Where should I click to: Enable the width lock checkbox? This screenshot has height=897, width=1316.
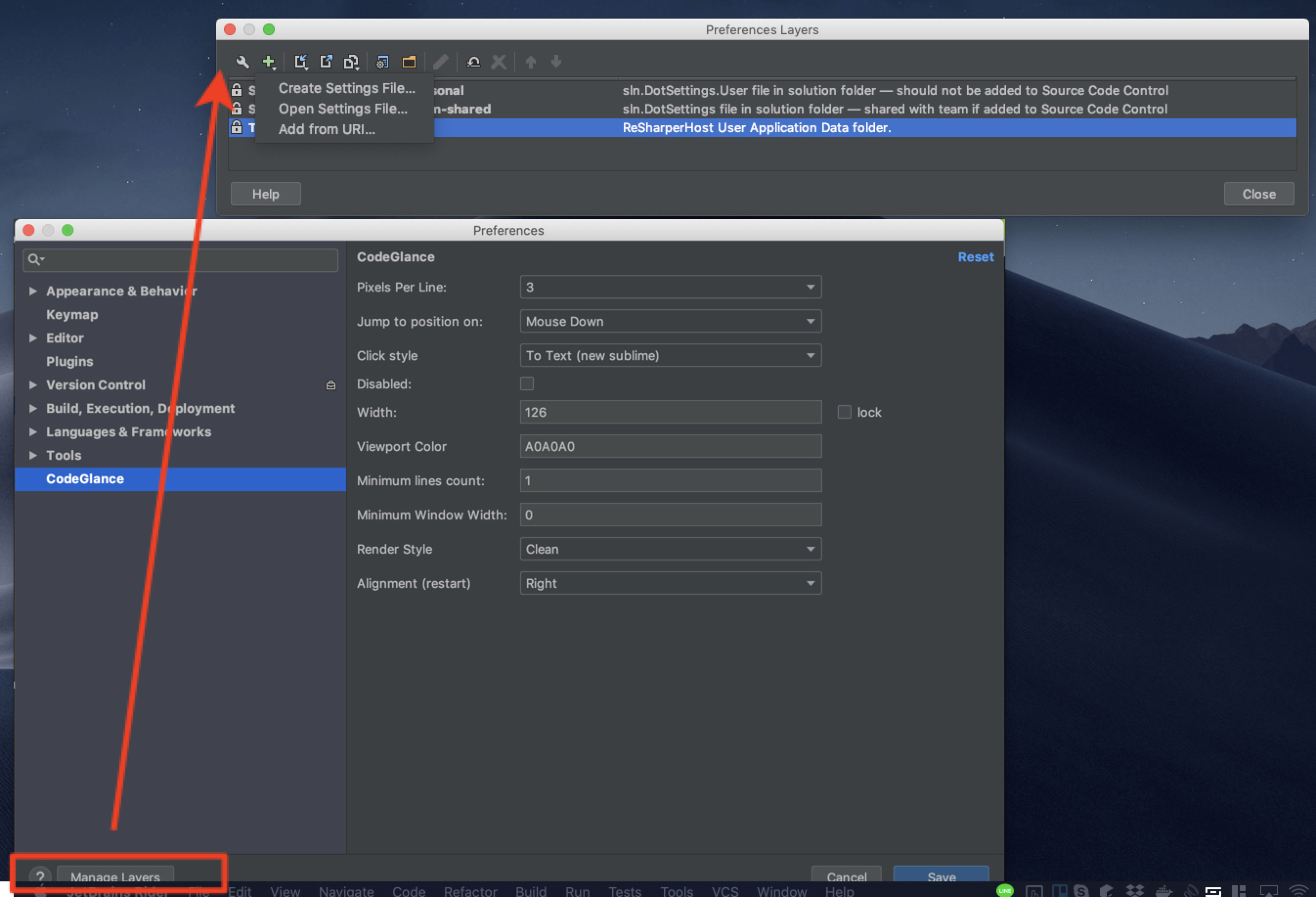tap(844, 412)
